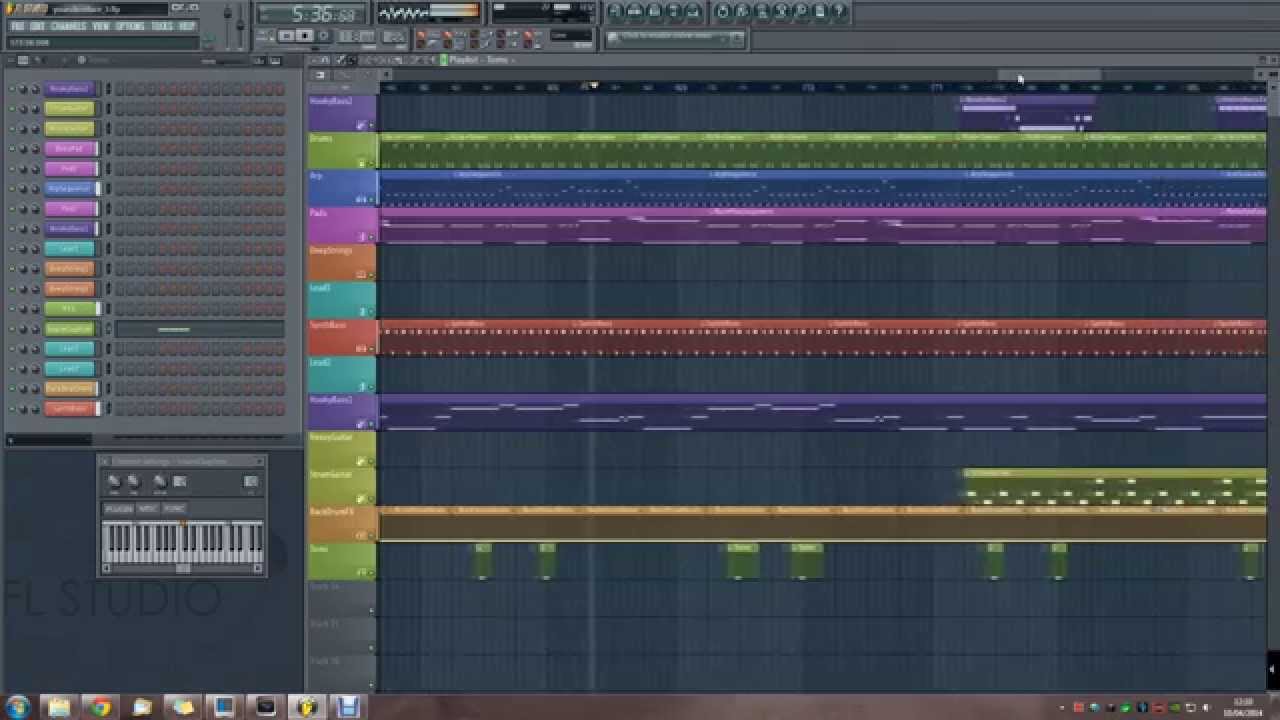Screen dimensions: 1280x720
Task: Click the HeavyGuitar playlist track header
Action: click(342, 449)
